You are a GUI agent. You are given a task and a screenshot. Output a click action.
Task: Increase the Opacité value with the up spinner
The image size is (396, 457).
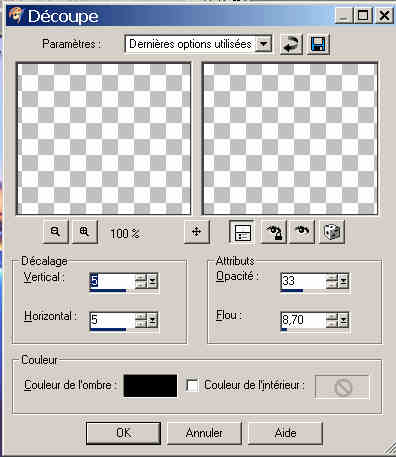coord(332,277)
